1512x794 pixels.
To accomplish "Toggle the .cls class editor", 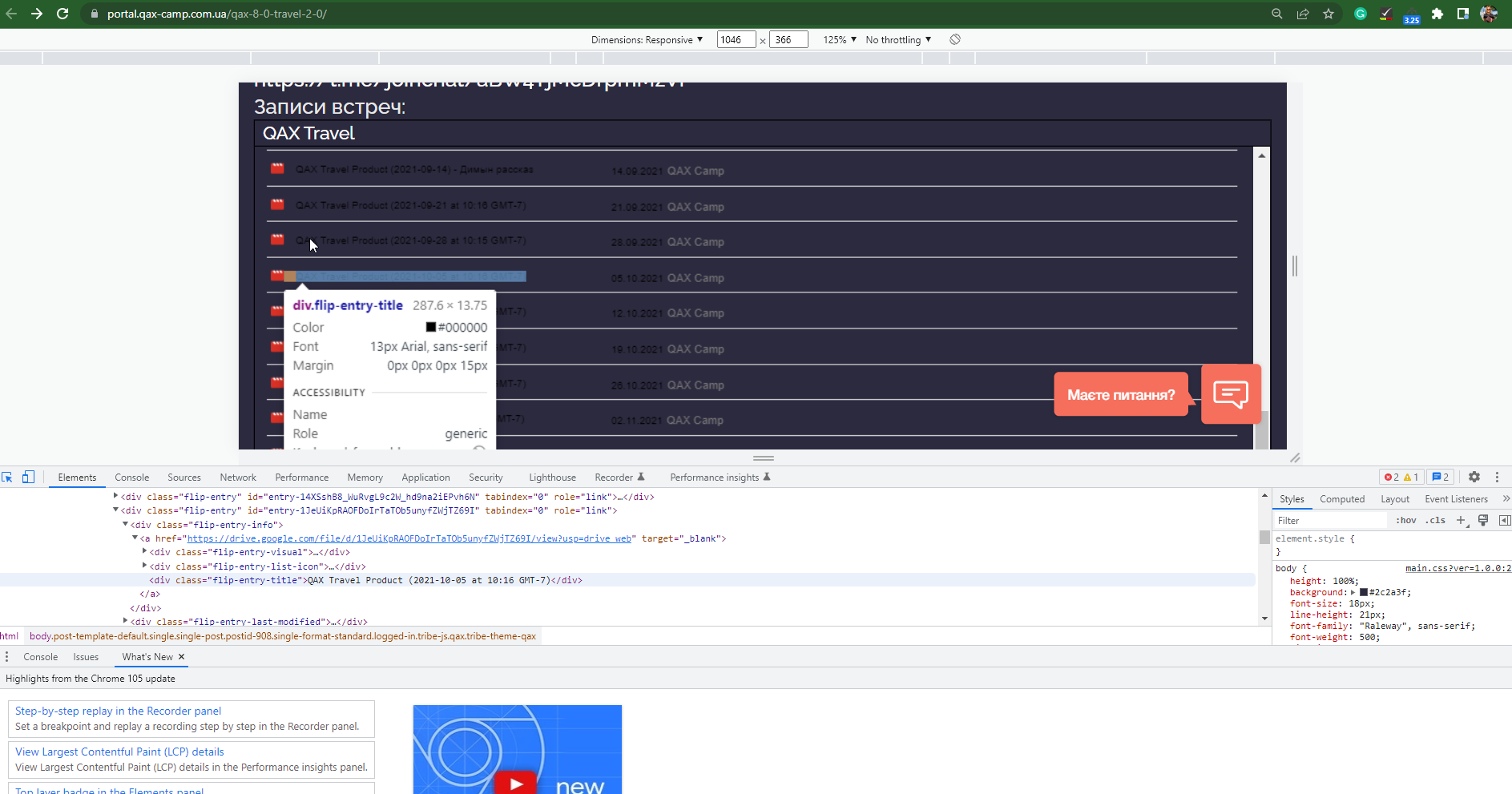I will click(1437, 520).
